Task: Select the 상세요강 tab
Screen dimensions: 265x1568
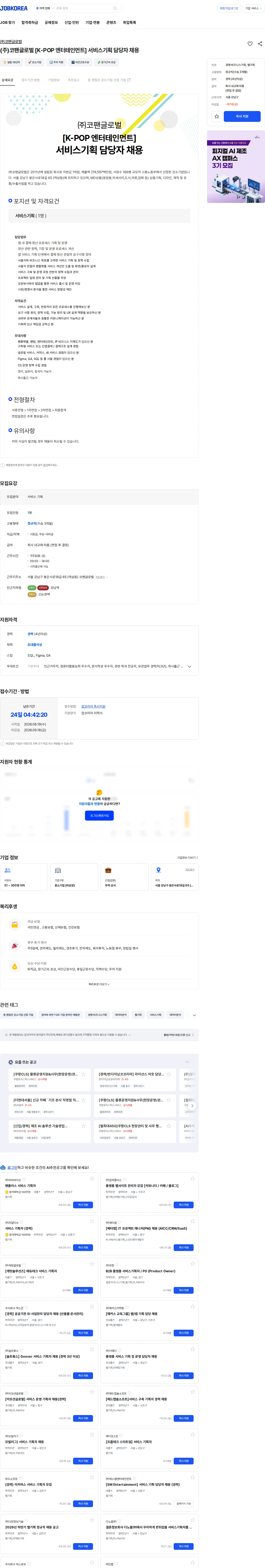Action: pyautogui.click(x=7, y=80)
